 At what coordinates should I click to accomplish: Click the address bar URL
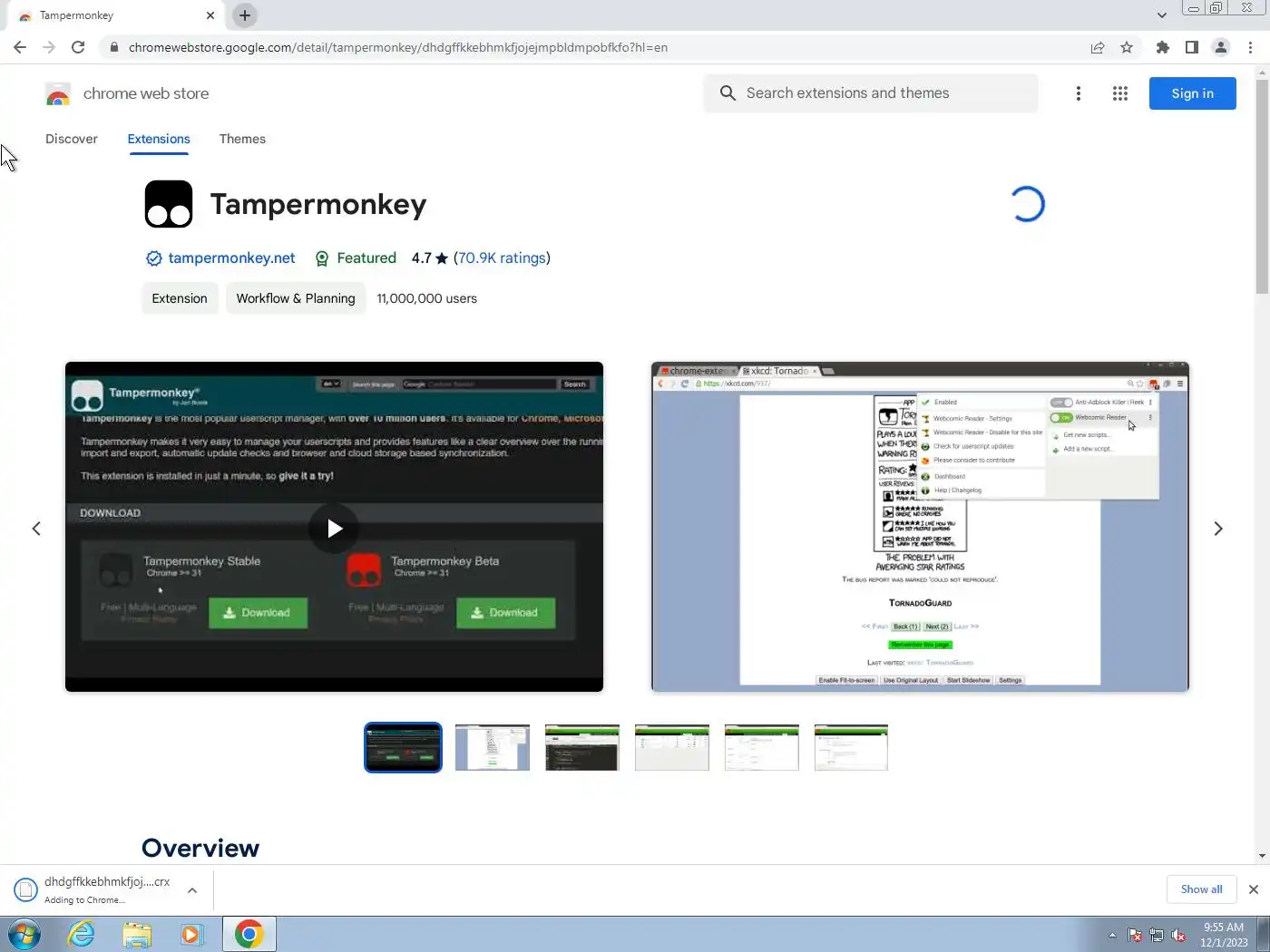coord(398,47)
